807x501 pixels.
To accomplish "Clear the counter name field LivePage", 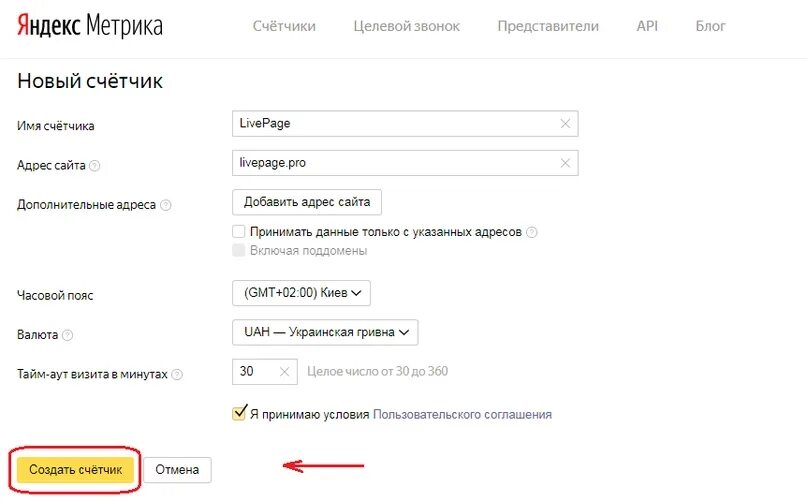I will point(565,124).
